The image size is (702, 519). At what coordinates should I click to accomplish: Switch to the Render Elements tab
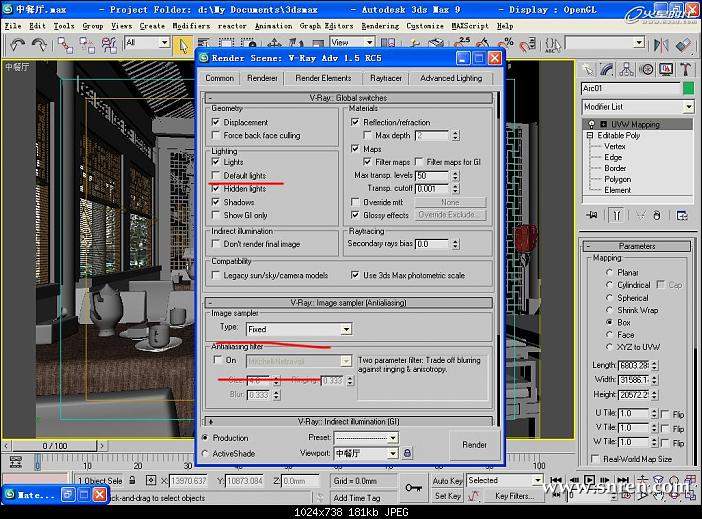point(323,78)
